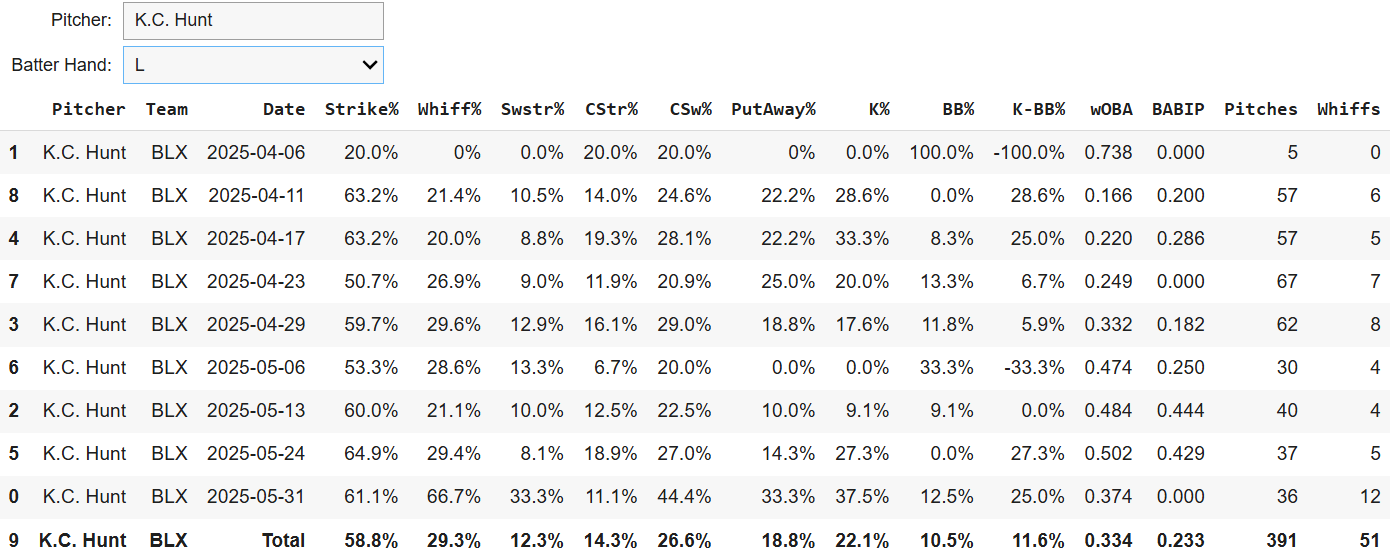The width and height of the screenshot is (1390, 555).
Task: Click the Pitches column header
Action: click(x=1260, y=109)
